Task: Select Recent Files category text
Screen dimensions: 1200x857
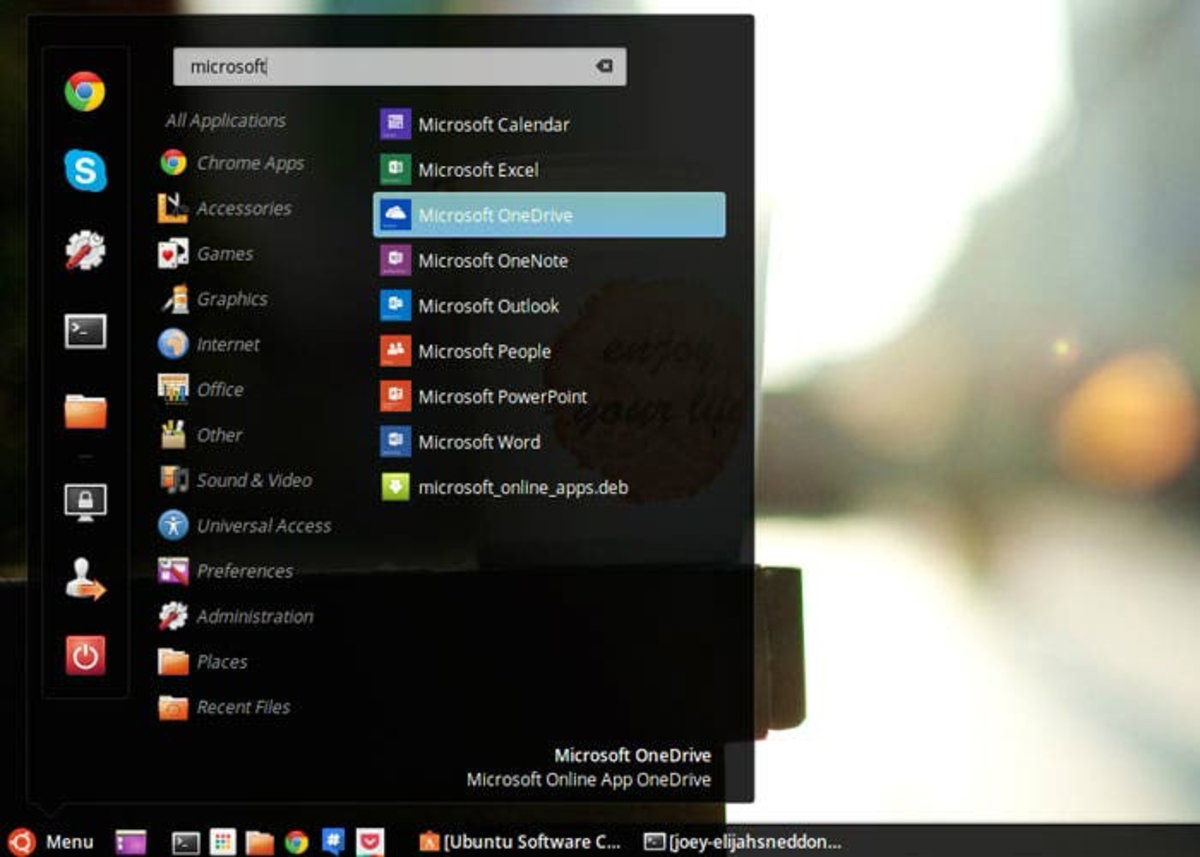Action: pos(243,707)
